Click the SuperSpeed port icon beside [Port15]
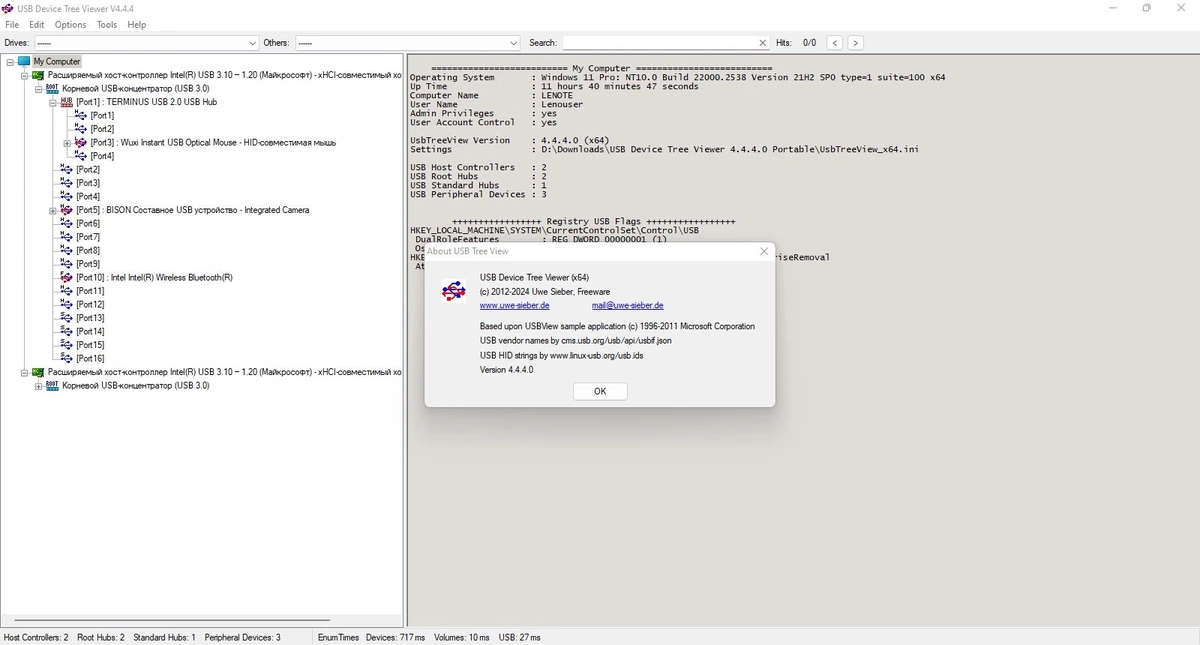Screen dimensions: 1200x645 pyautogui.click(x=67, y=345)
